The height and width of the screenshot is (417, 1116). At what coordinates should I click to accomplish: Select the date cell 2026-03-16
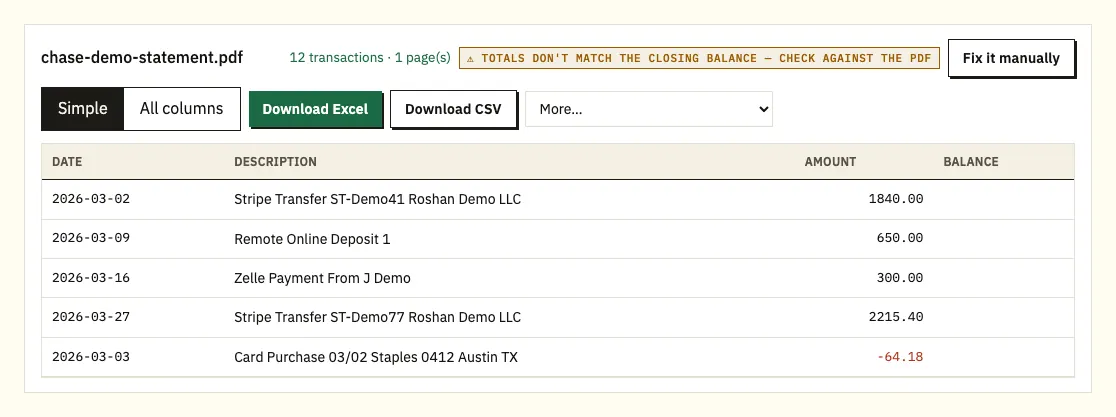tap(91, 278)
